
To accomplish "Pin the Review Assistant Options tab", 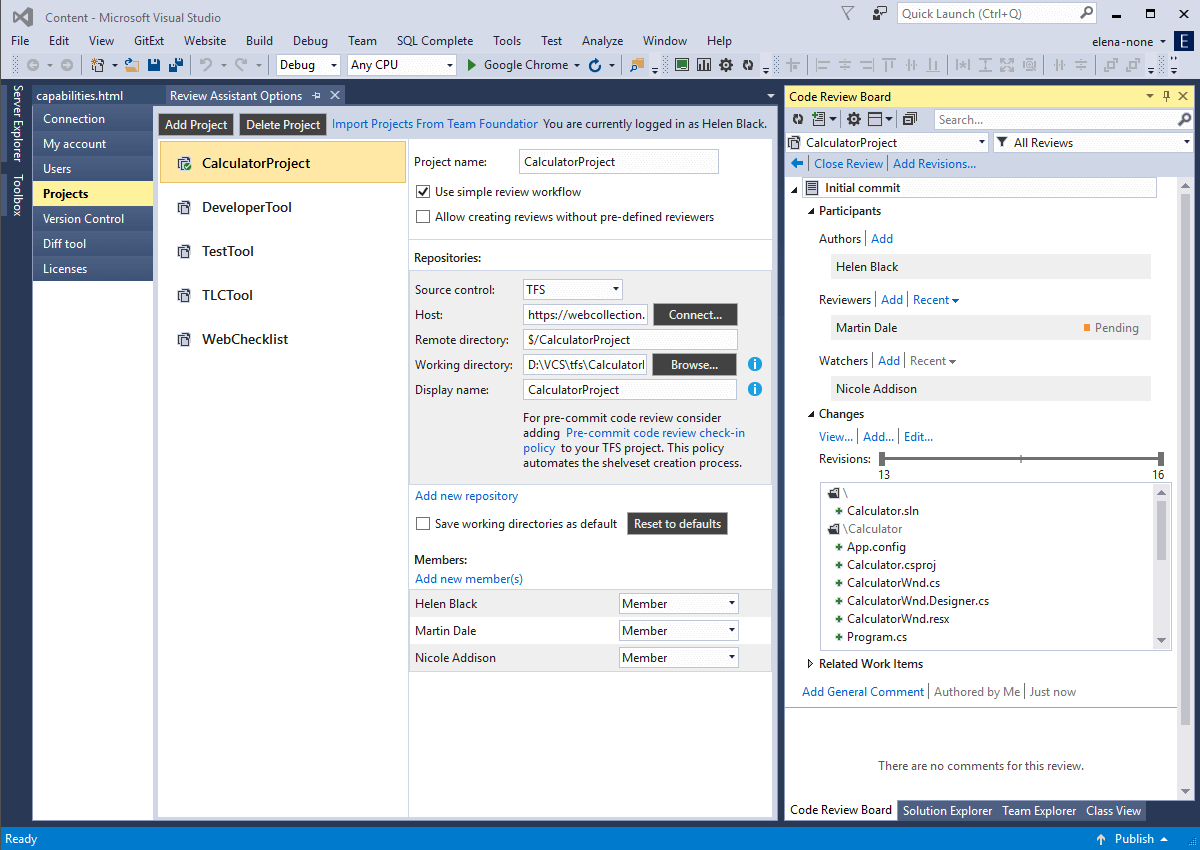I will (x=317, y=96).
